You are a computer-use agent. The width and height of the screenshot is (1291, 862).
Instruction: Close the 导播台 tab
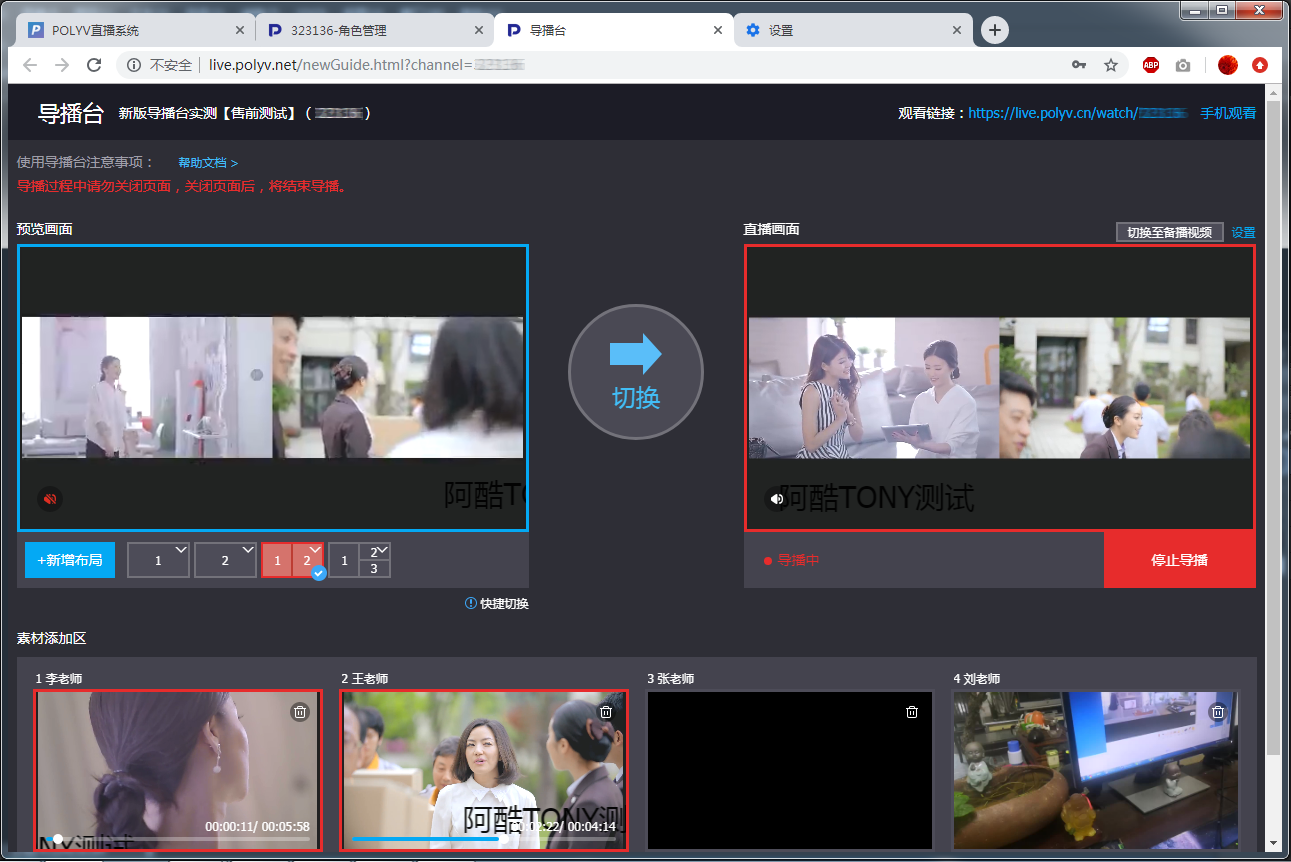(718, 30)
